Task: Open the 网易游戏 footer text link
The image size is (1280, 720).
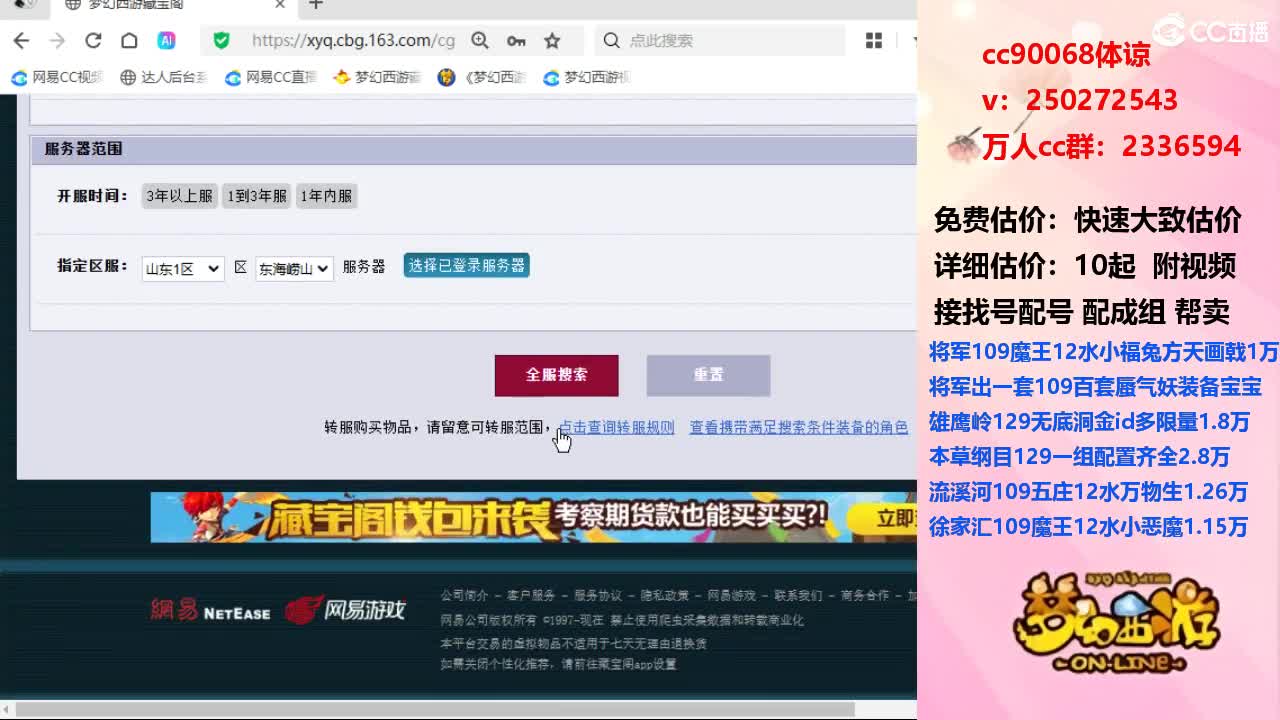Action: coord(732,596)
